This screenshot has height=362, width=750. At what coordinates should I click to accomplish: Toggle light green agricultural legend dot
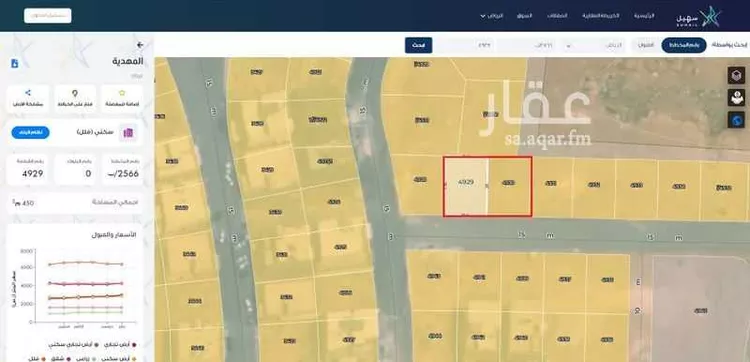point(94,359)
